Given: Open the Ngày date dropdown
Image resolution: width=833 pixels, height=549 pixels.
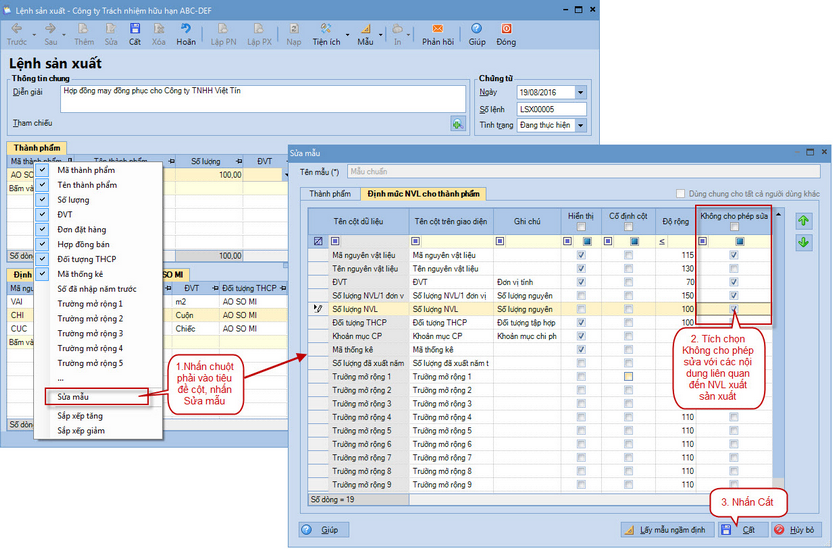Looking at the screenshot, I should click(580, 92).
